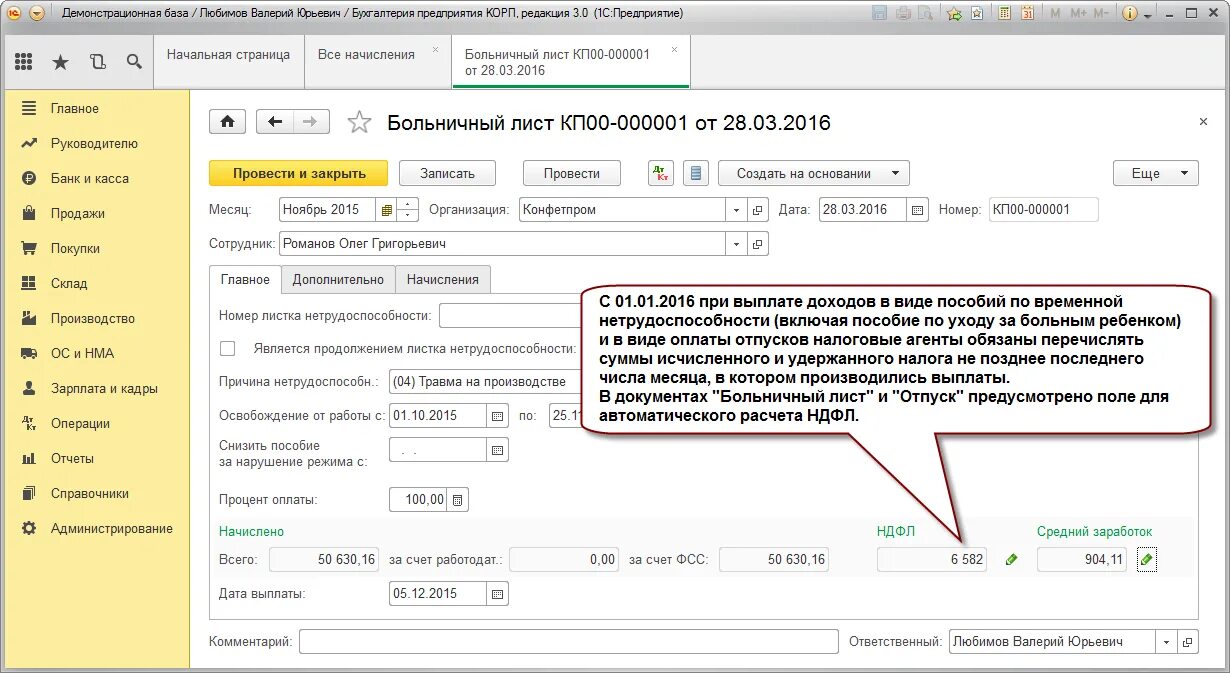Open the Руководителю section
1230x673 pixels.
pos(95,143)
